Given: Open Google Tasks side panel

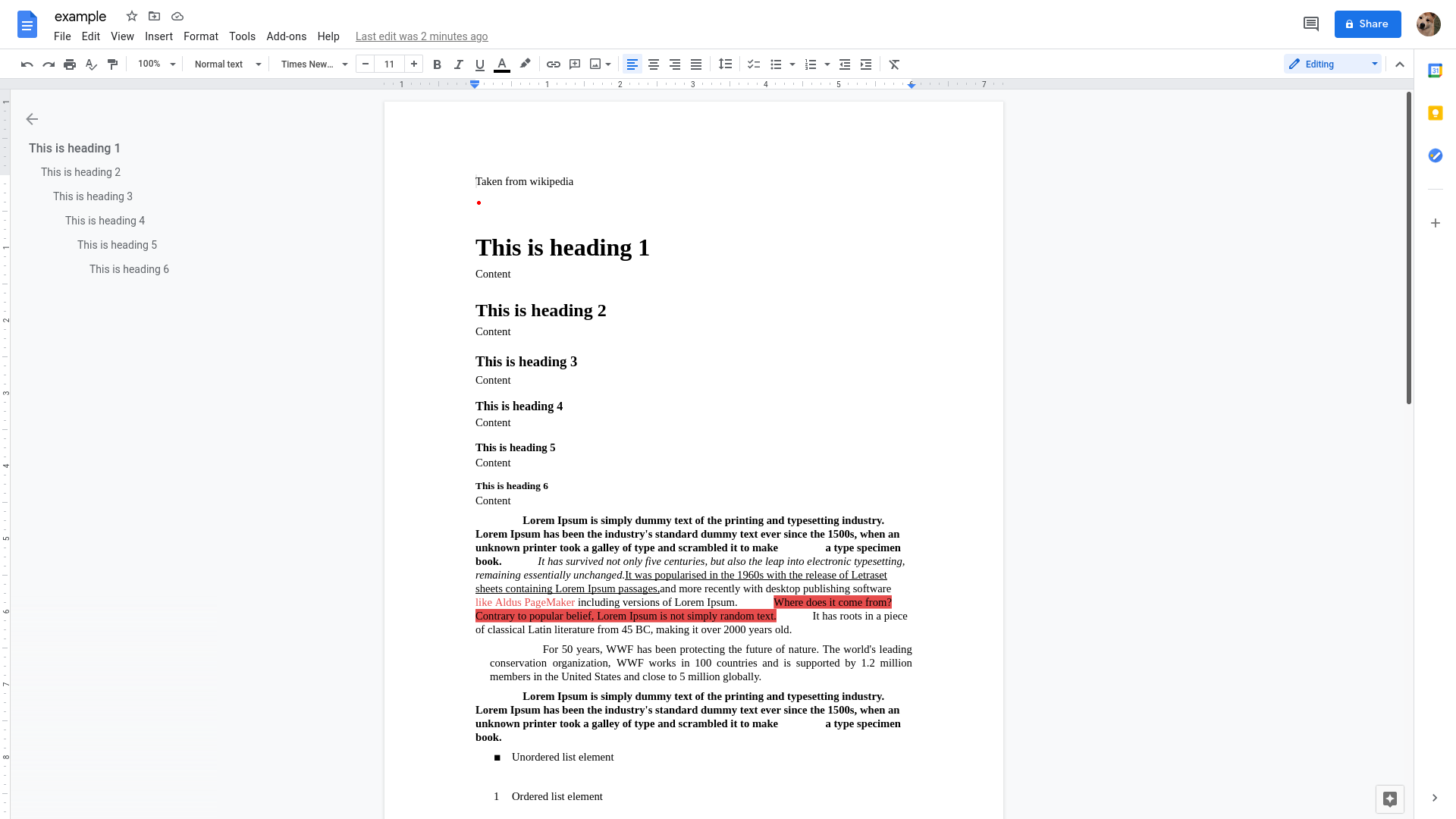Looking at the screenshot, I should tap(1435, 155).
